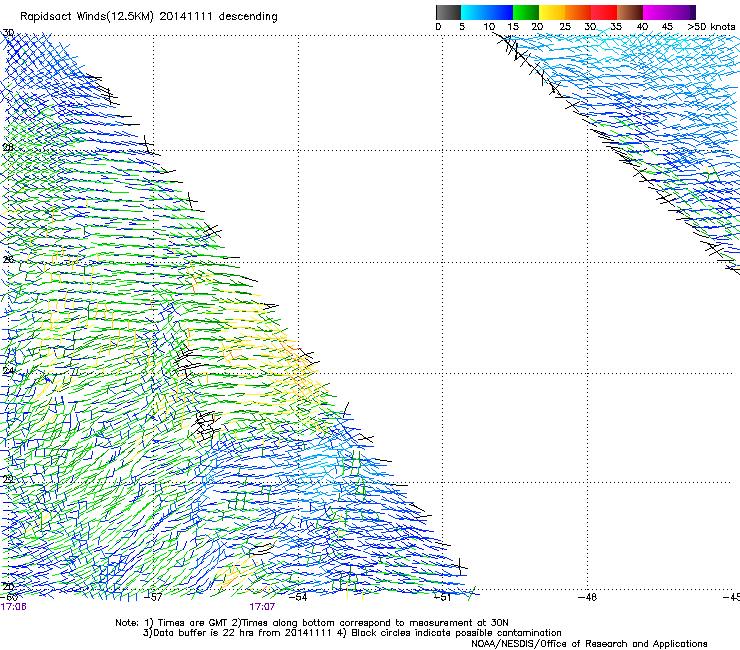The image size is (740, 650).
Task: Click the '26' latitude axis label
Action: click(x=8, y=260)
